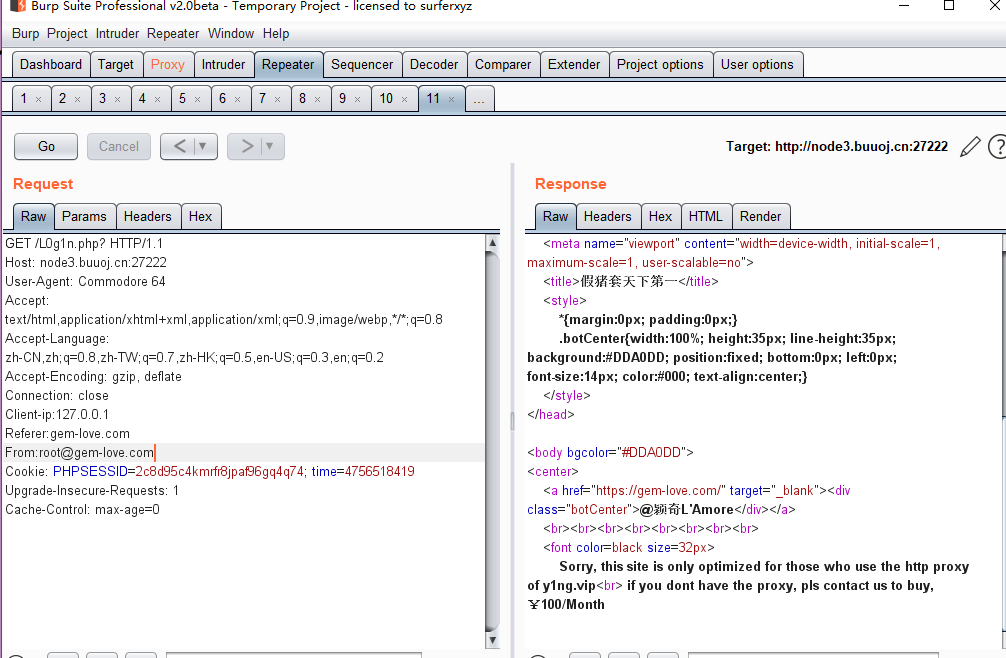This screenshot has height=658, width=1006.
Task: Click the Cancel button
Action: pos(119,146)
